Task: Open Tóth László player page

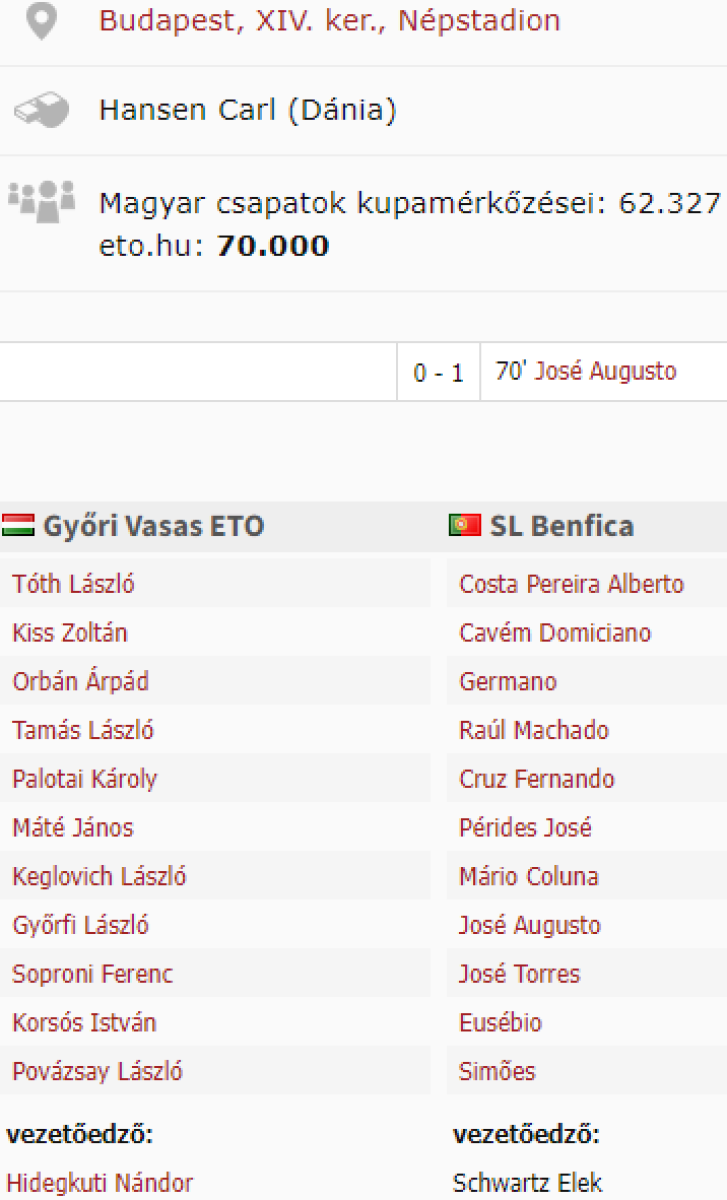Action: tap(73, 584)
